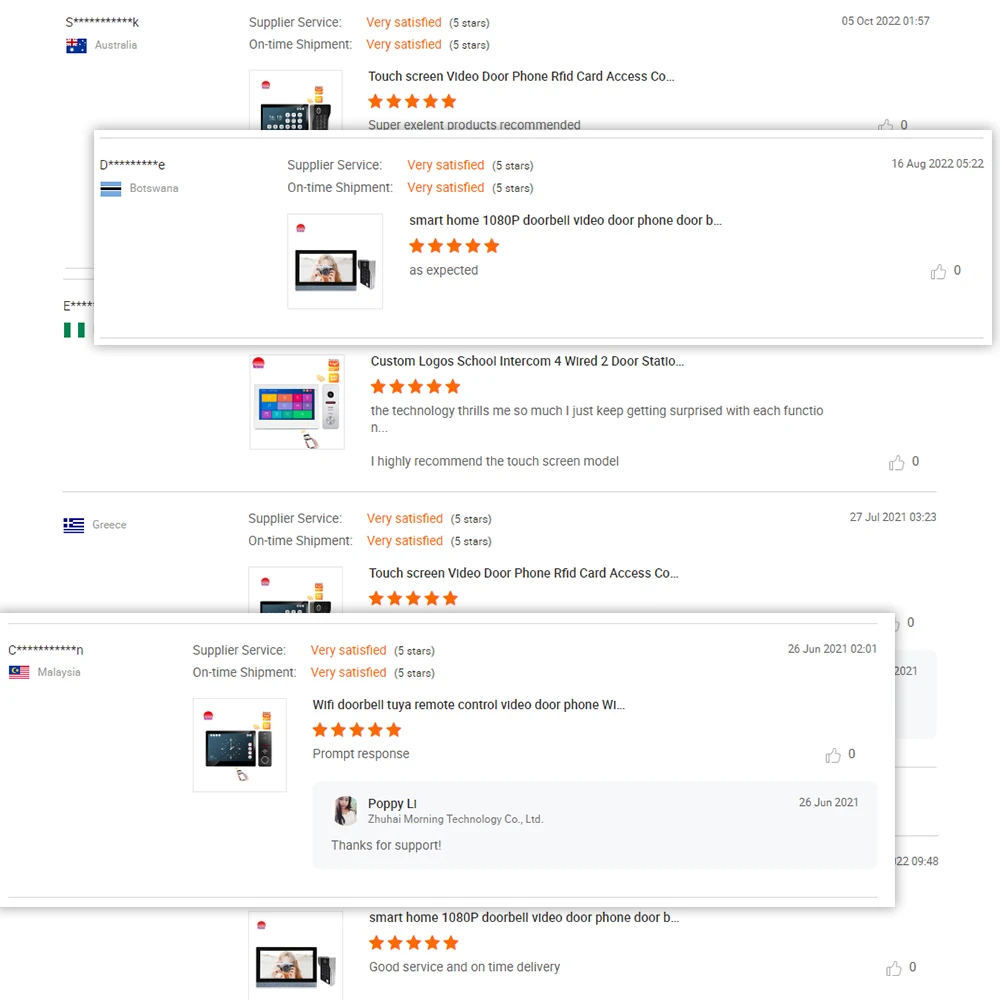View bottom smart home doorbell thumbnail

[x=295, y=955]
